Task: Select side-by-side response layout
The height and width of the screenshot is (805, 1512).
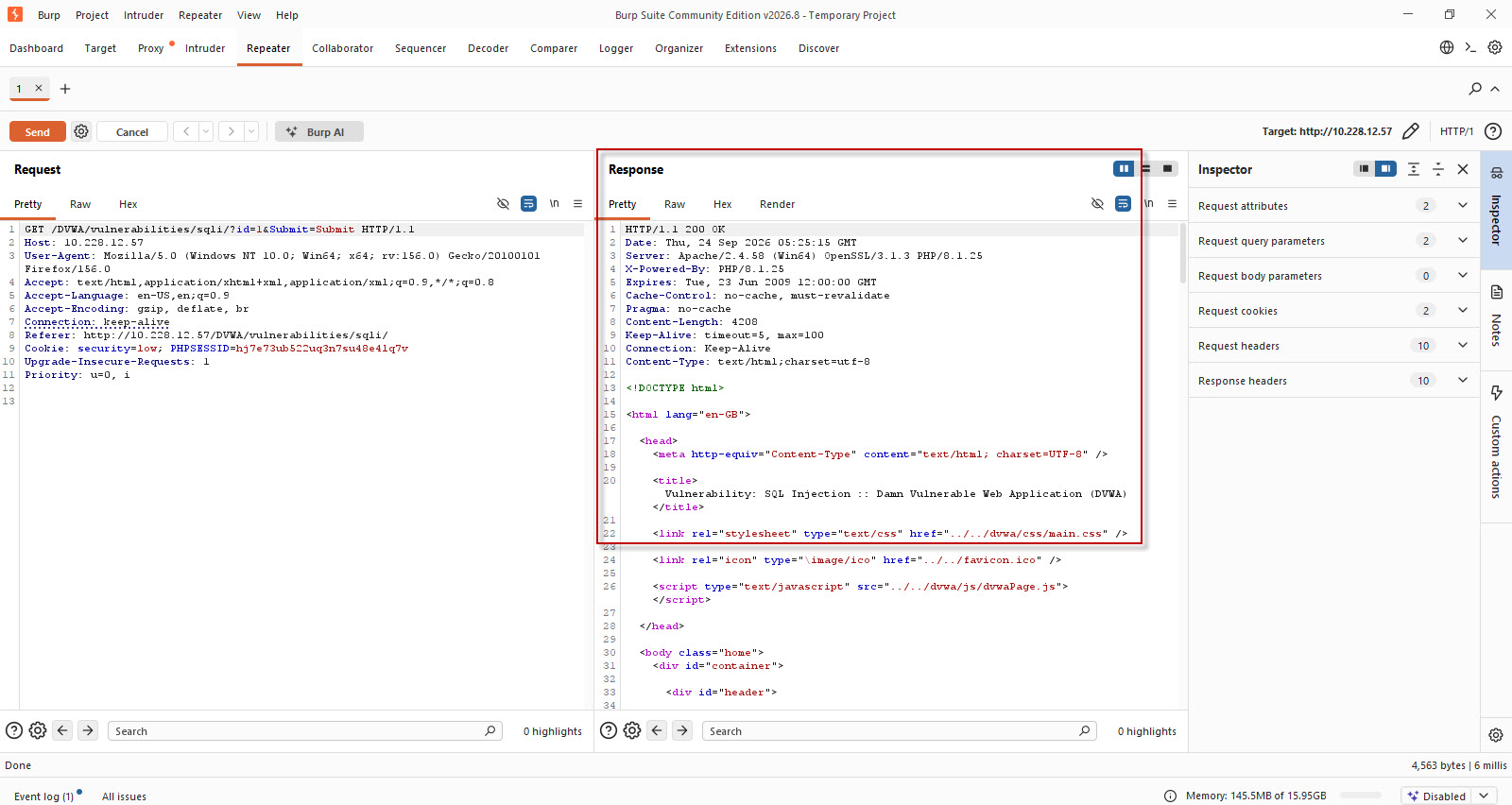Action: tap(1124, 168)
